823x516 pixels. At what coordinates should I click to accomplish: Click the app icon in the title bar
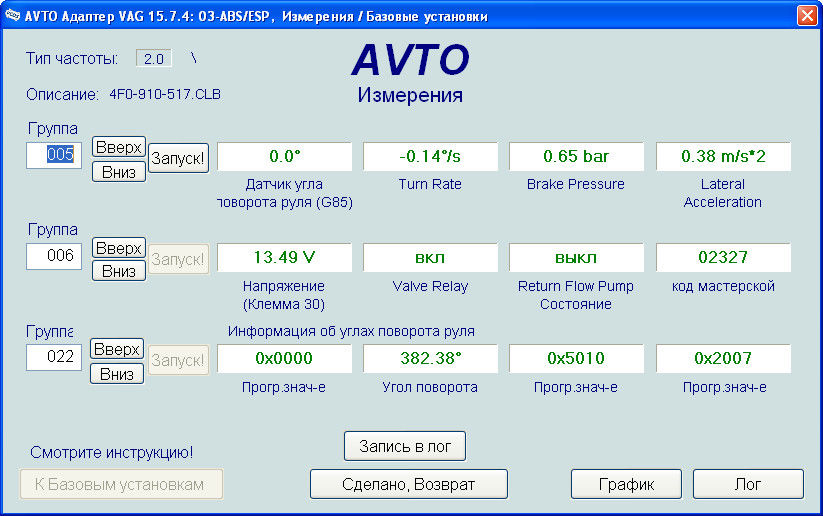click(12, 15)
